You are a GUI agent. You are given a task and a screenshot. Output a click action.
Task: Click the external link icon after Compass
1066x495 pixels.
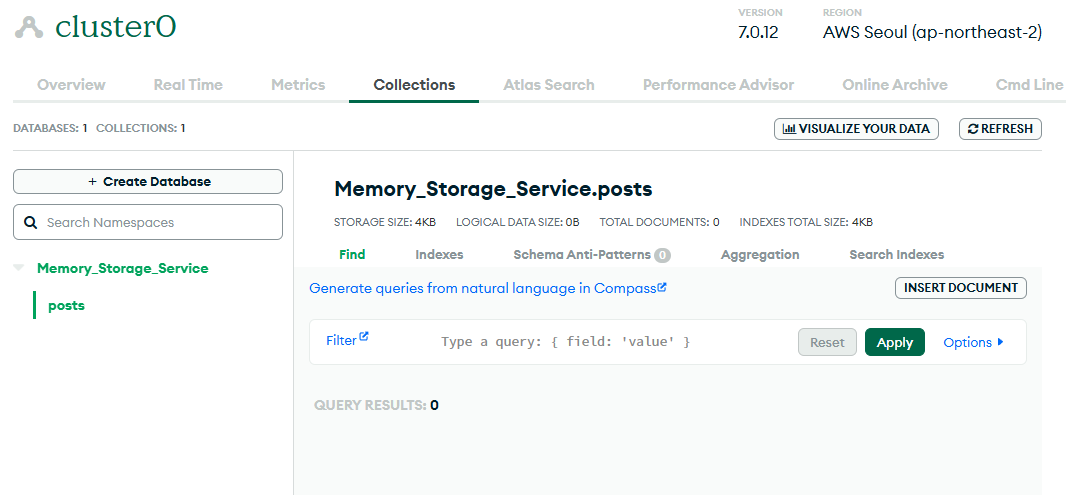coord(662,288)
